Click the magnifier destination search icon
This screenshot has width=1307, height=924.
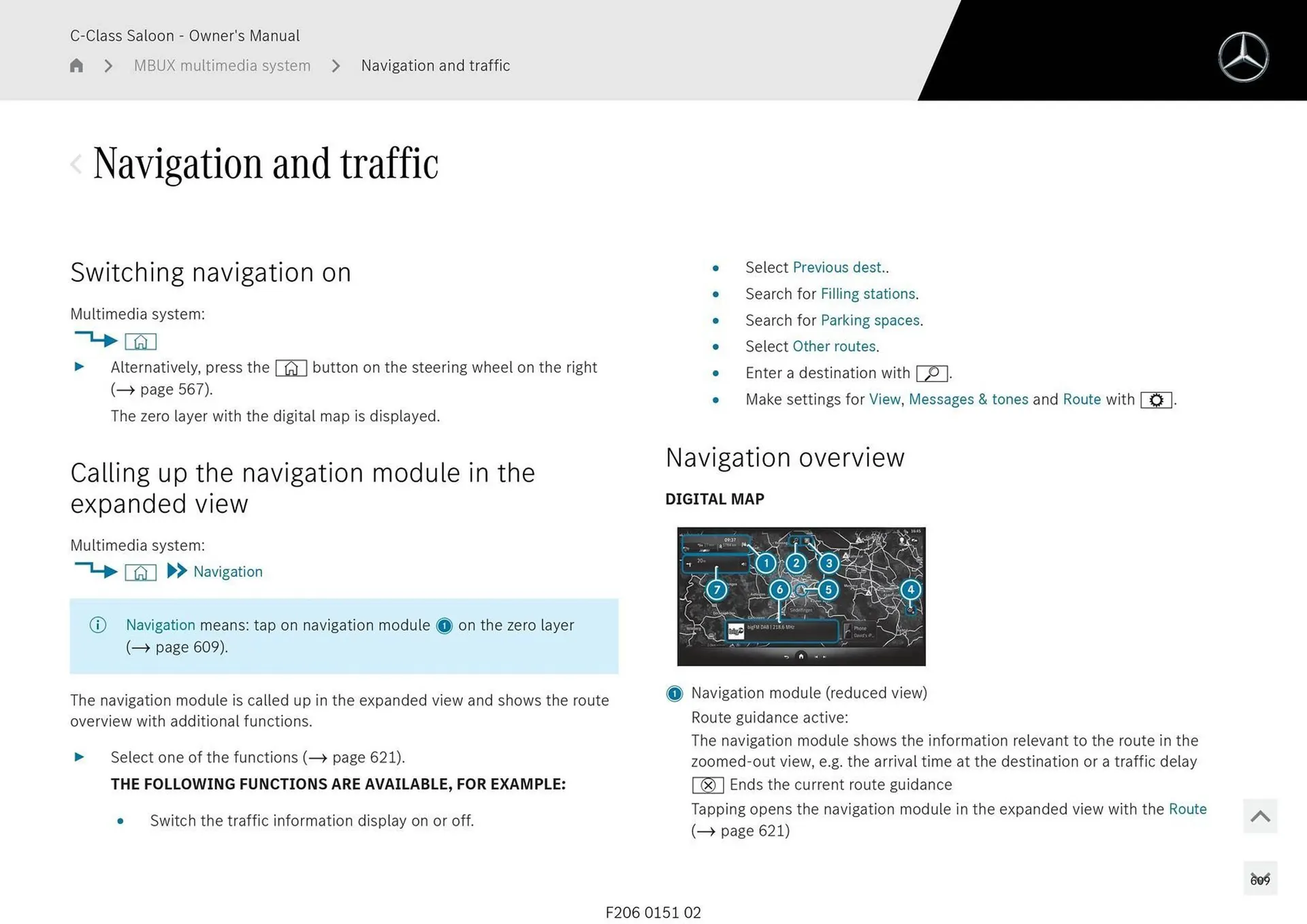coord(932,373)
